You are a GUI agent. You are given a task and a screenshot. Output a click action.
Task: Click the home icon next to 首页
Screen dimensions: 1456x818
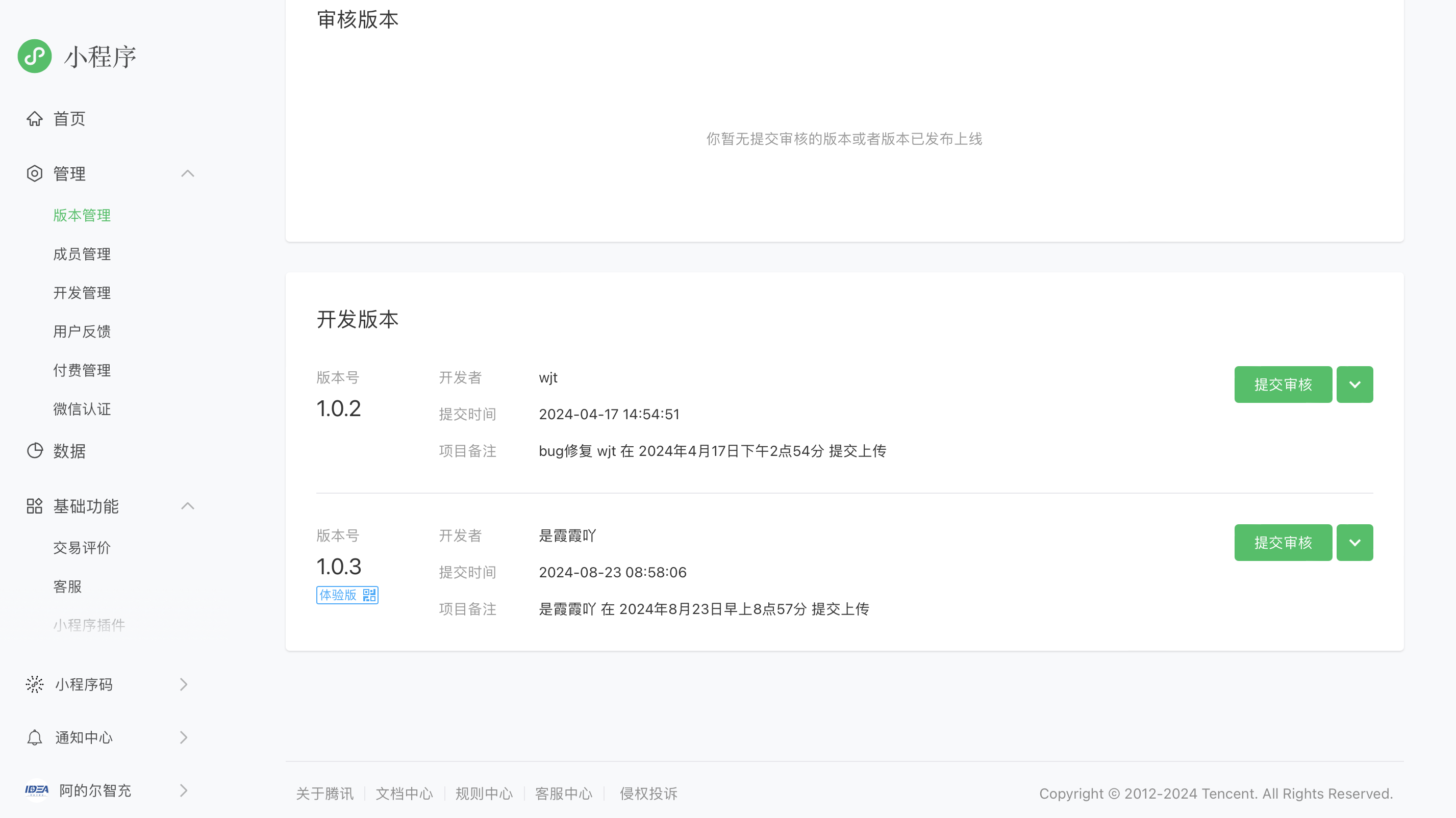click(x=35, y=119)
